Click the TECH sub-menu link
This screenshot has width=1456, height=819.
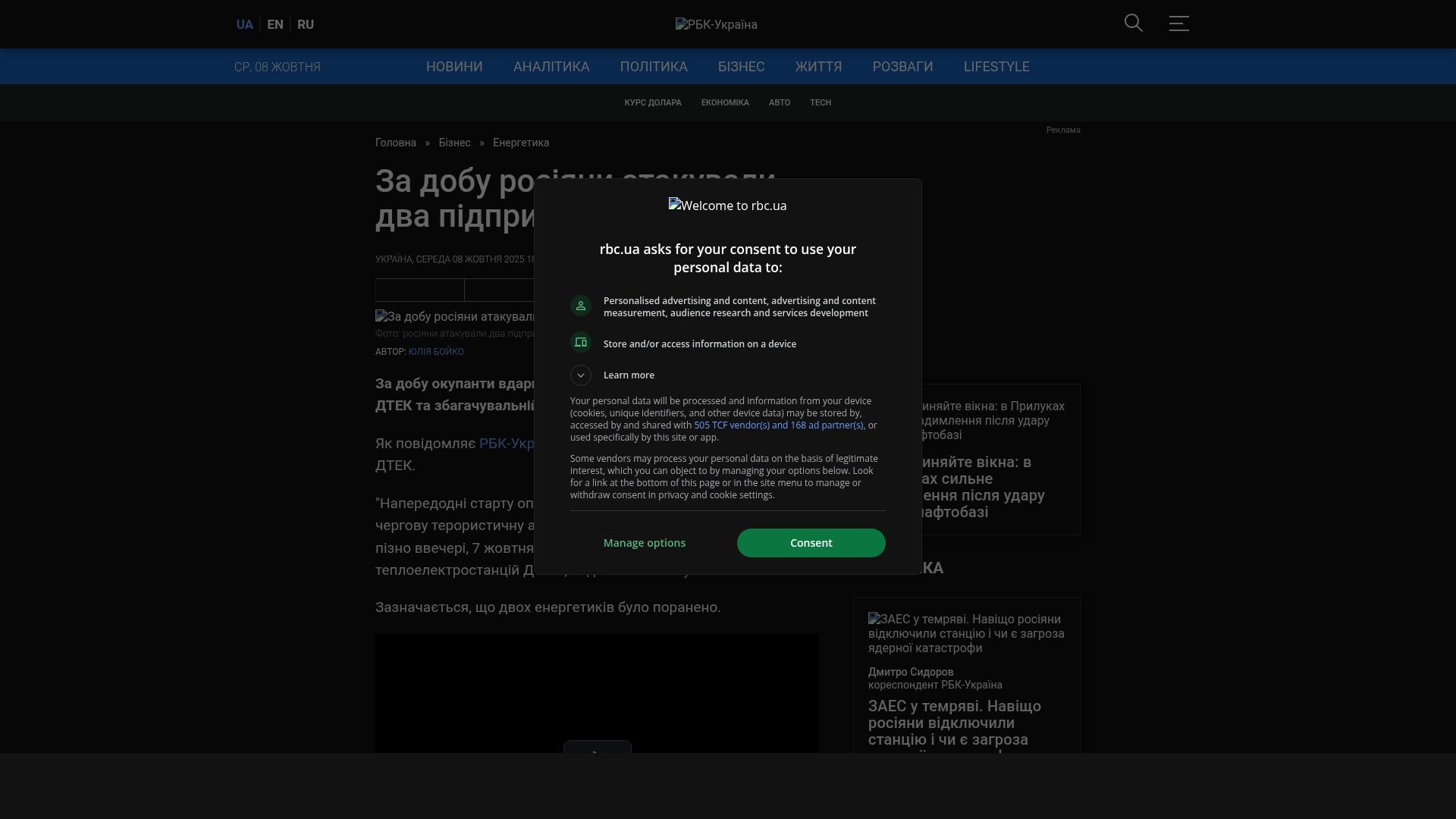tap(821, 102)
